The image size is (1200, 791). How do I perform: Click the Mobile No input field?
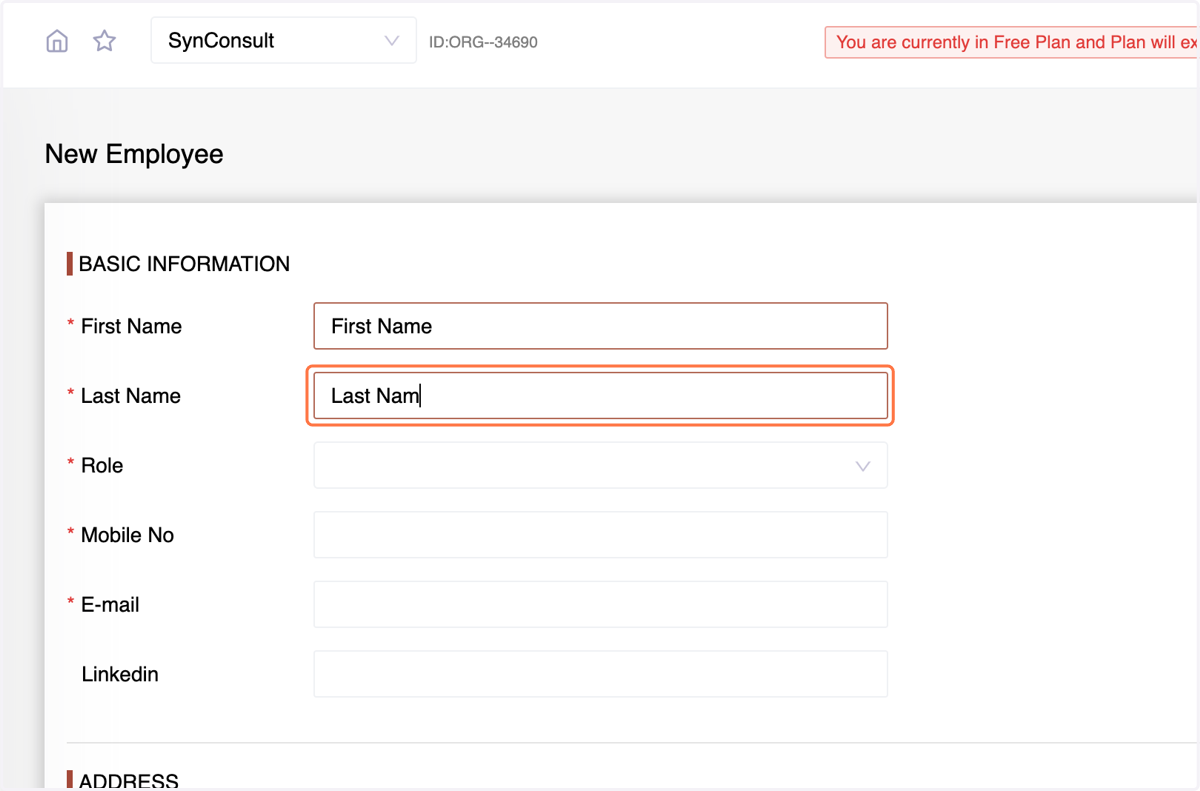pyautogui.click(x=600, y=535)
